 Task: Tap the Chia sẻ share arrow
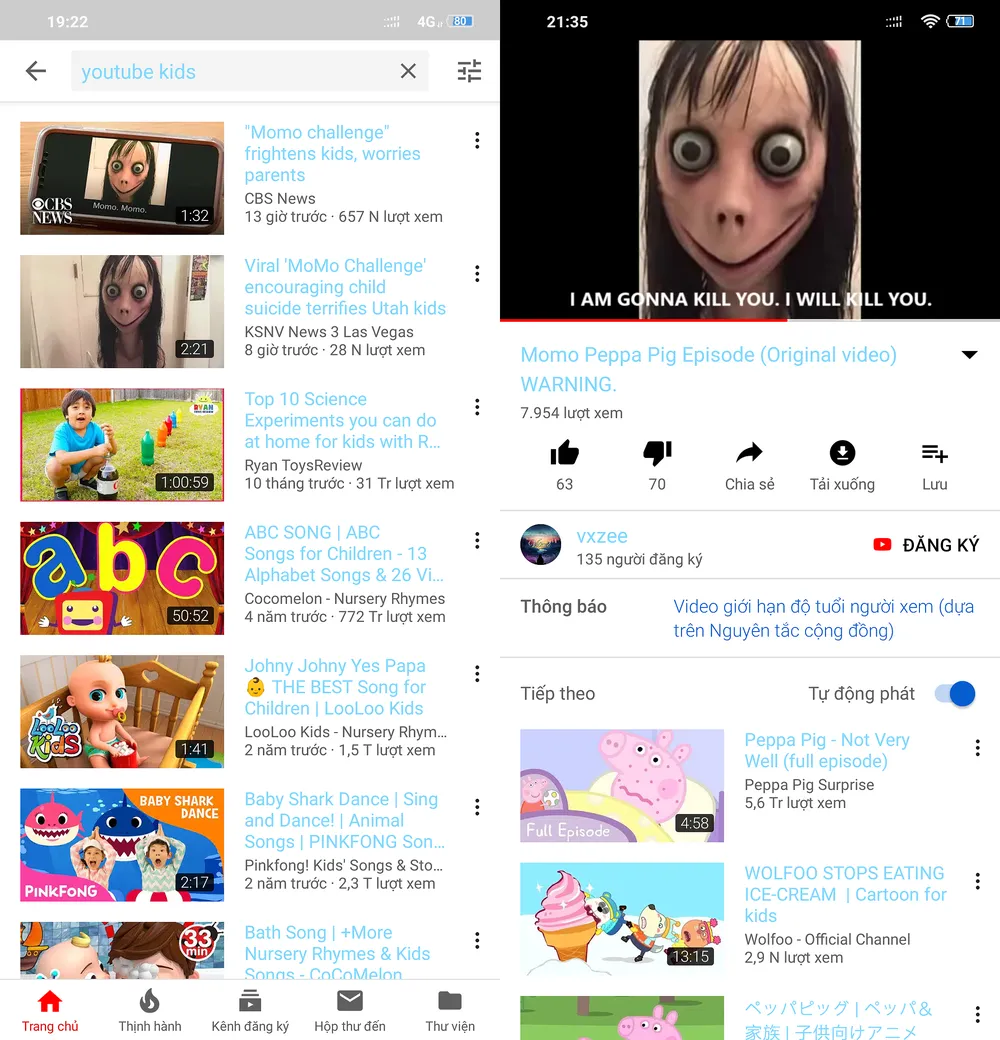click(x=749, y=454)
